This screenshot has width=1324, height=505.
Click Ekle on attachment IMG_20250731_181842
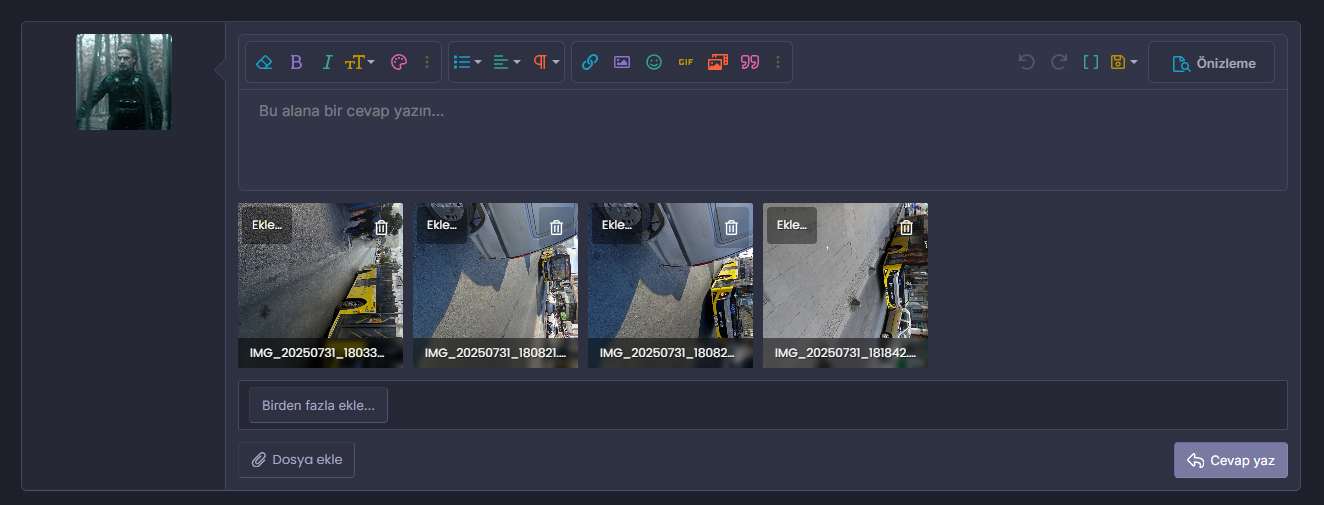tap(792, 225)
